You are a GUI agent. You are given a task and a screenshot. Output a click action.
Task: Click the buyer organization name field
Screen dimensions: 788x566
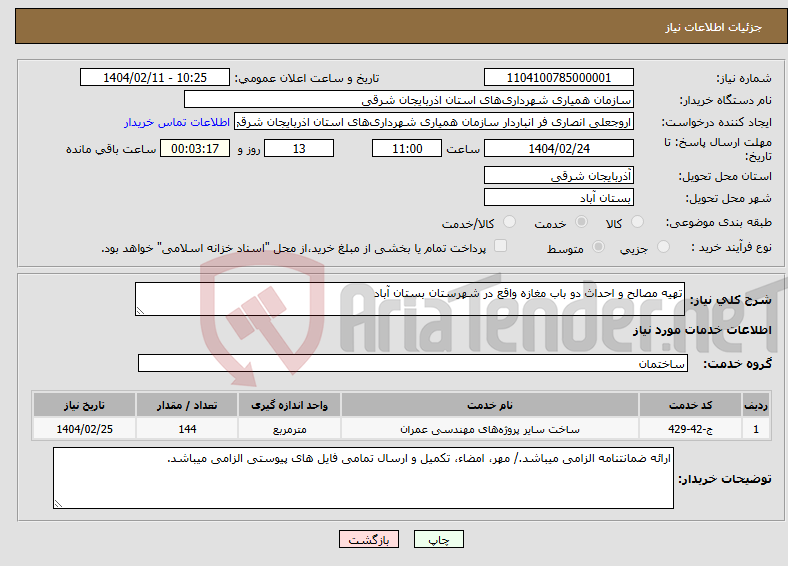tap(409, 100)
